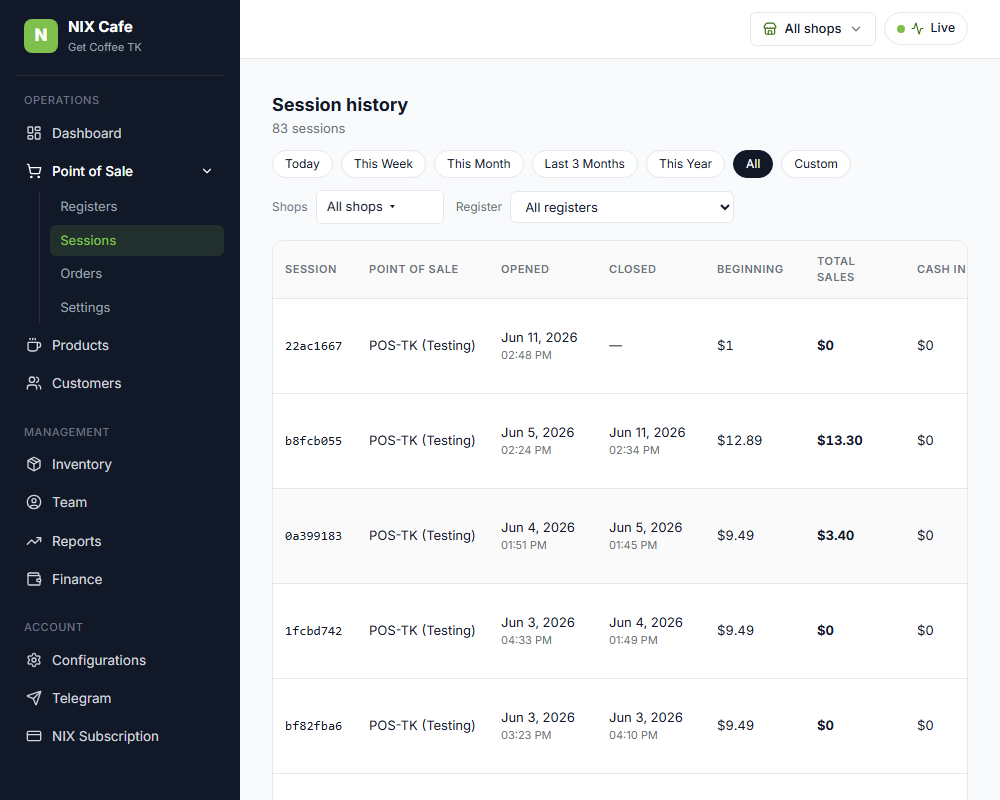The width and height of the screenshot is (1000, 800).
Task: Click the BEGINNING column header
Action: [750, 269]
